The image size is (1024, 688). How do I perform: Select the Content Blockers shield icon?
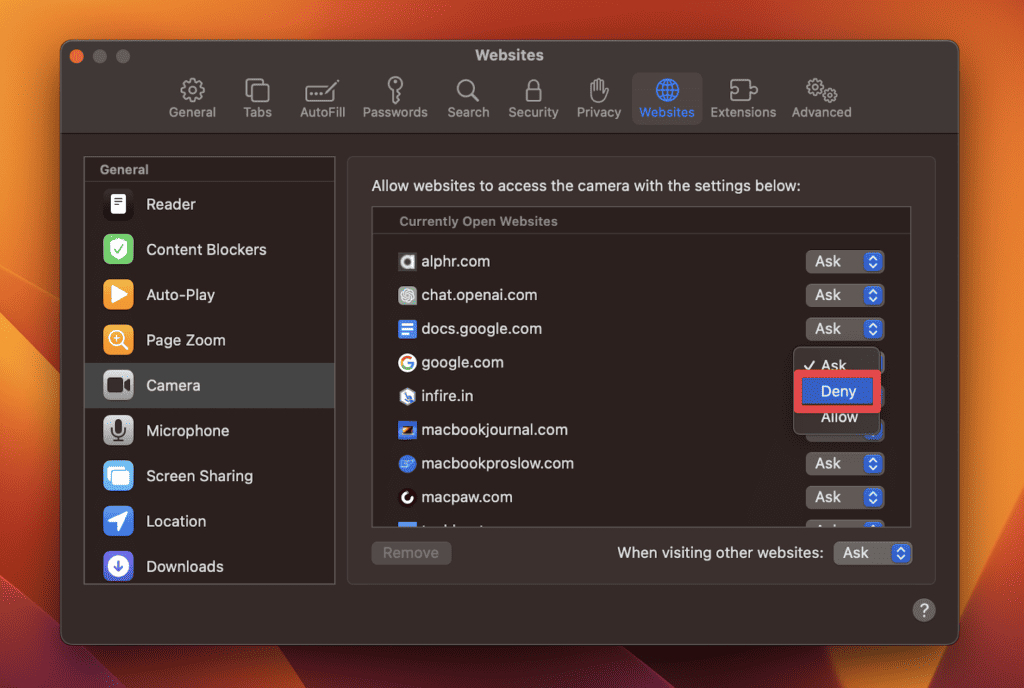click(x=118, y=249)
